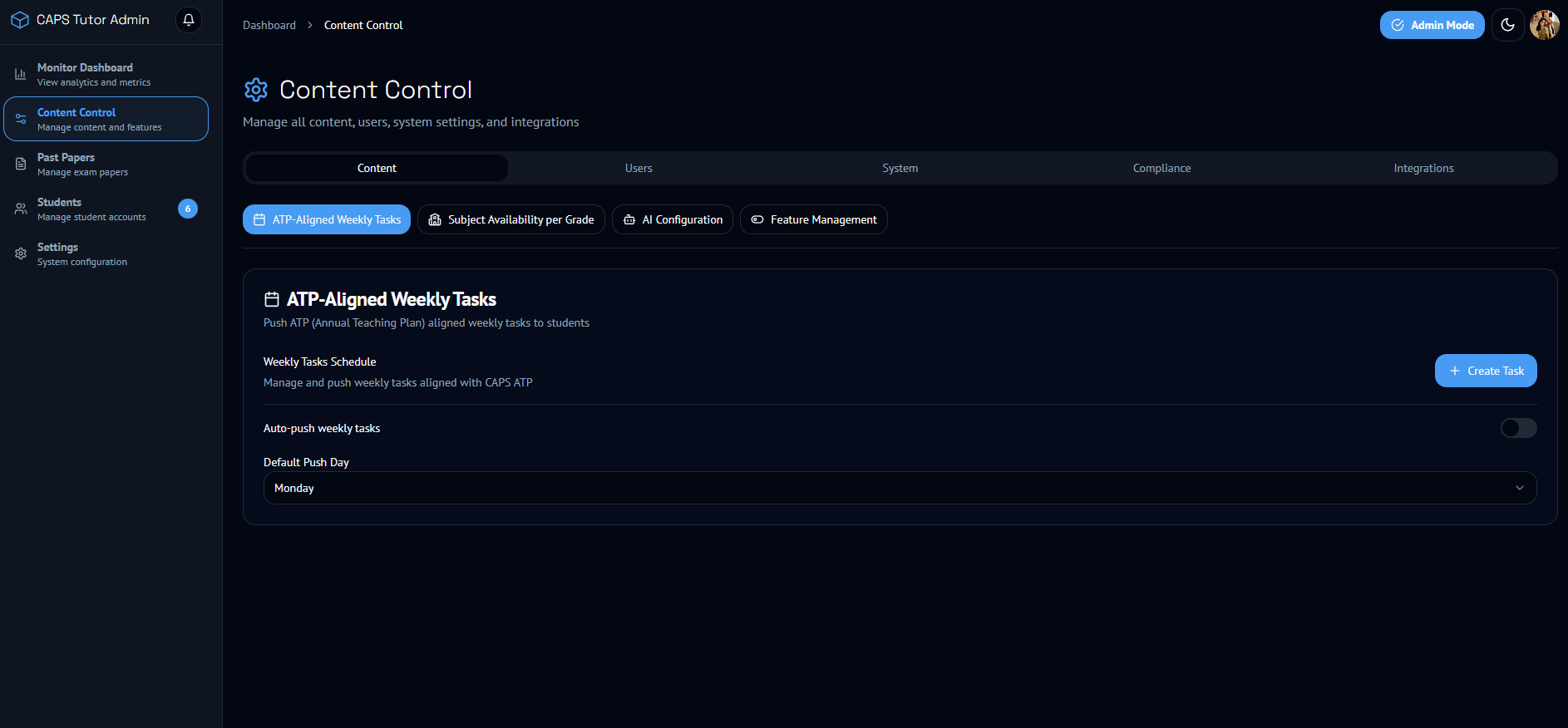Screen dimensions: 1568x728
Task: Open the AI Configuration section
Action: tap(672, 219)
